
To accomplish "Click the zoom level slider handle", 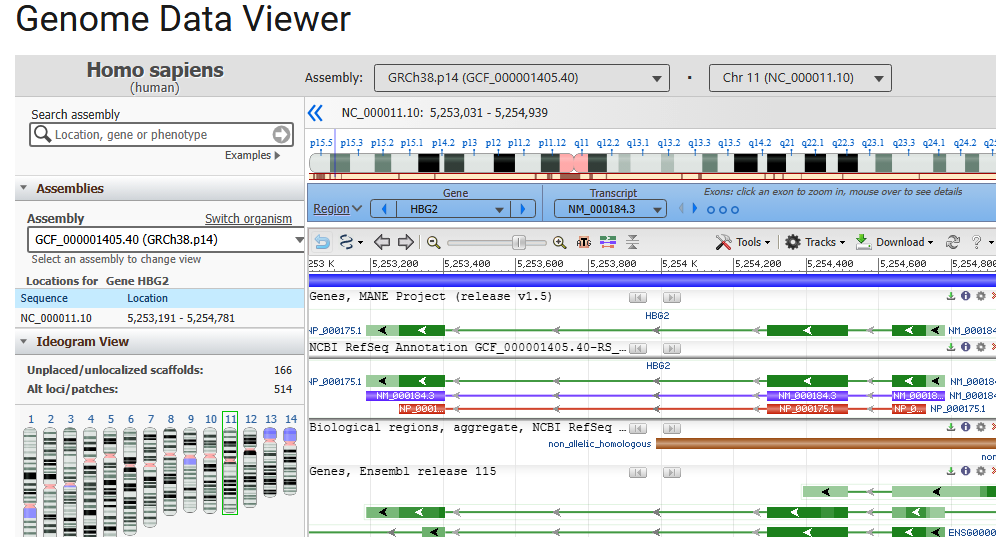I will pyautogui.click(x=519, y=242).
